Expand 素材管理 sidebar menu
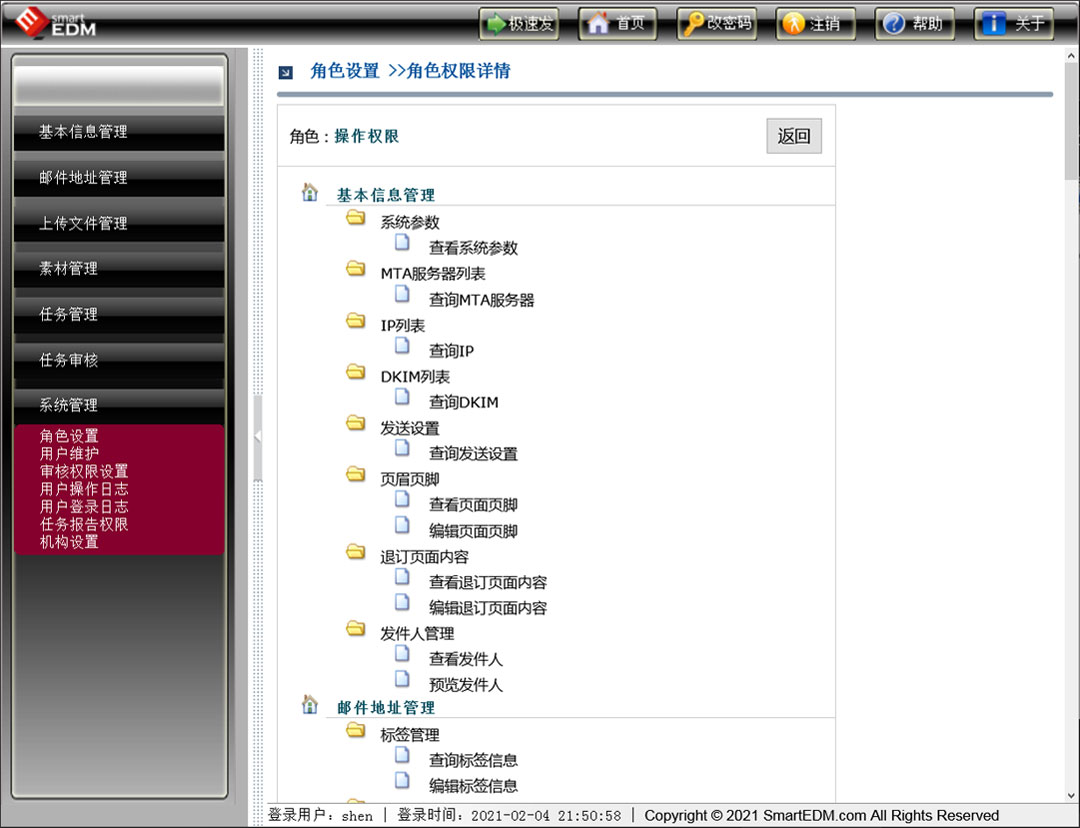 point(119,269)
